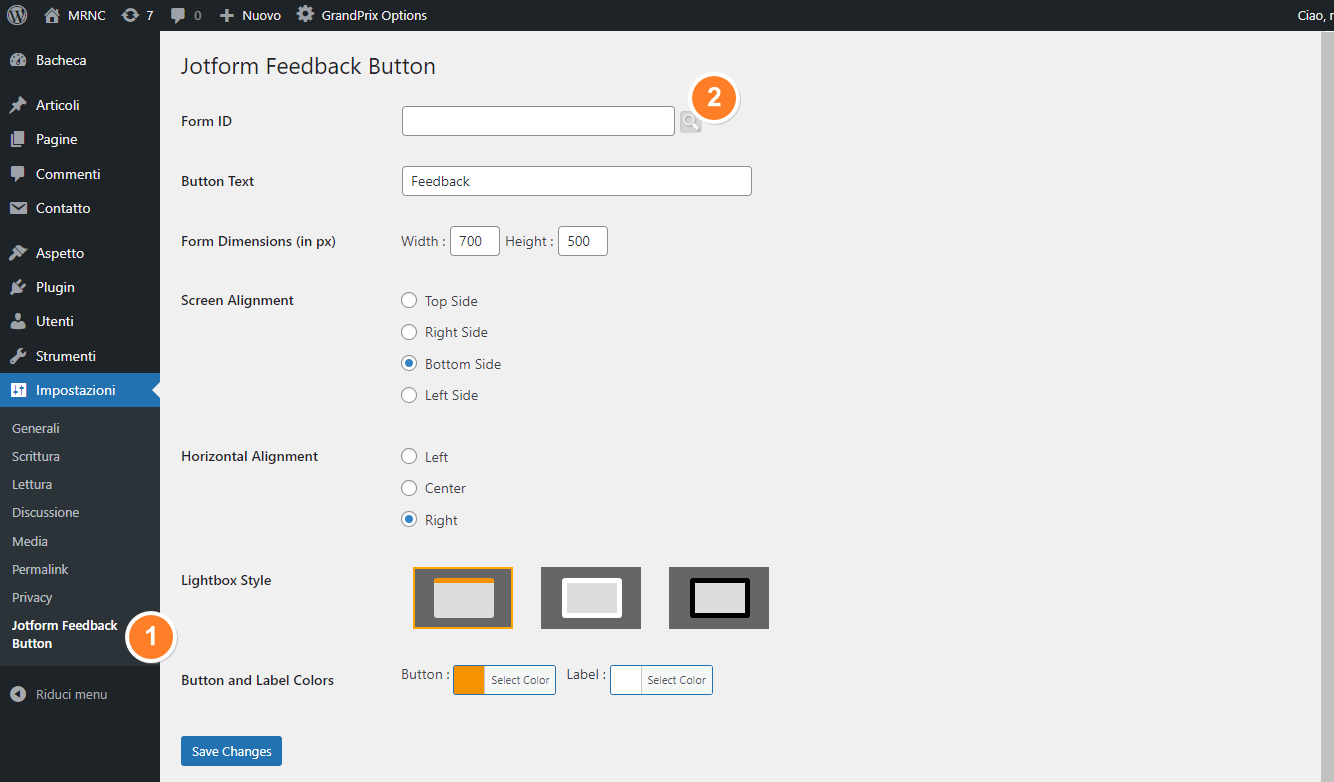Click the Bacheca dashboard icon
The height and width of the screenshot is (782, 1334).
point(18,60)
